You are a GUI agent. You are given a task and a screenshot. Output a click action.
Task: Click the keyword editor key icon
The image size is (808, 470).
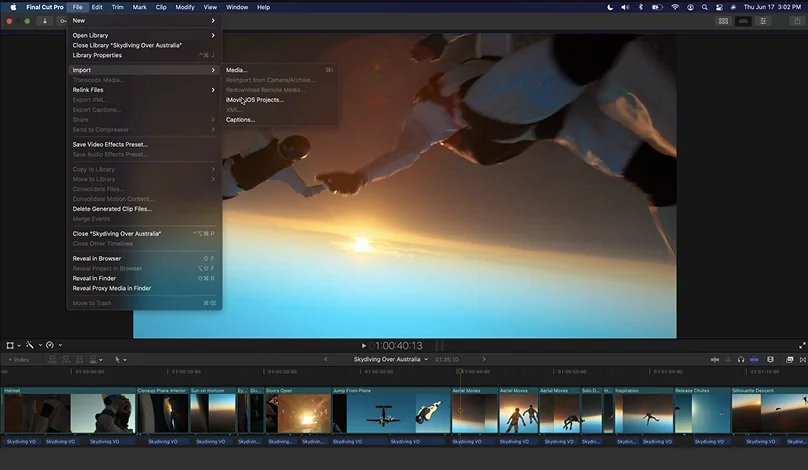63,21
